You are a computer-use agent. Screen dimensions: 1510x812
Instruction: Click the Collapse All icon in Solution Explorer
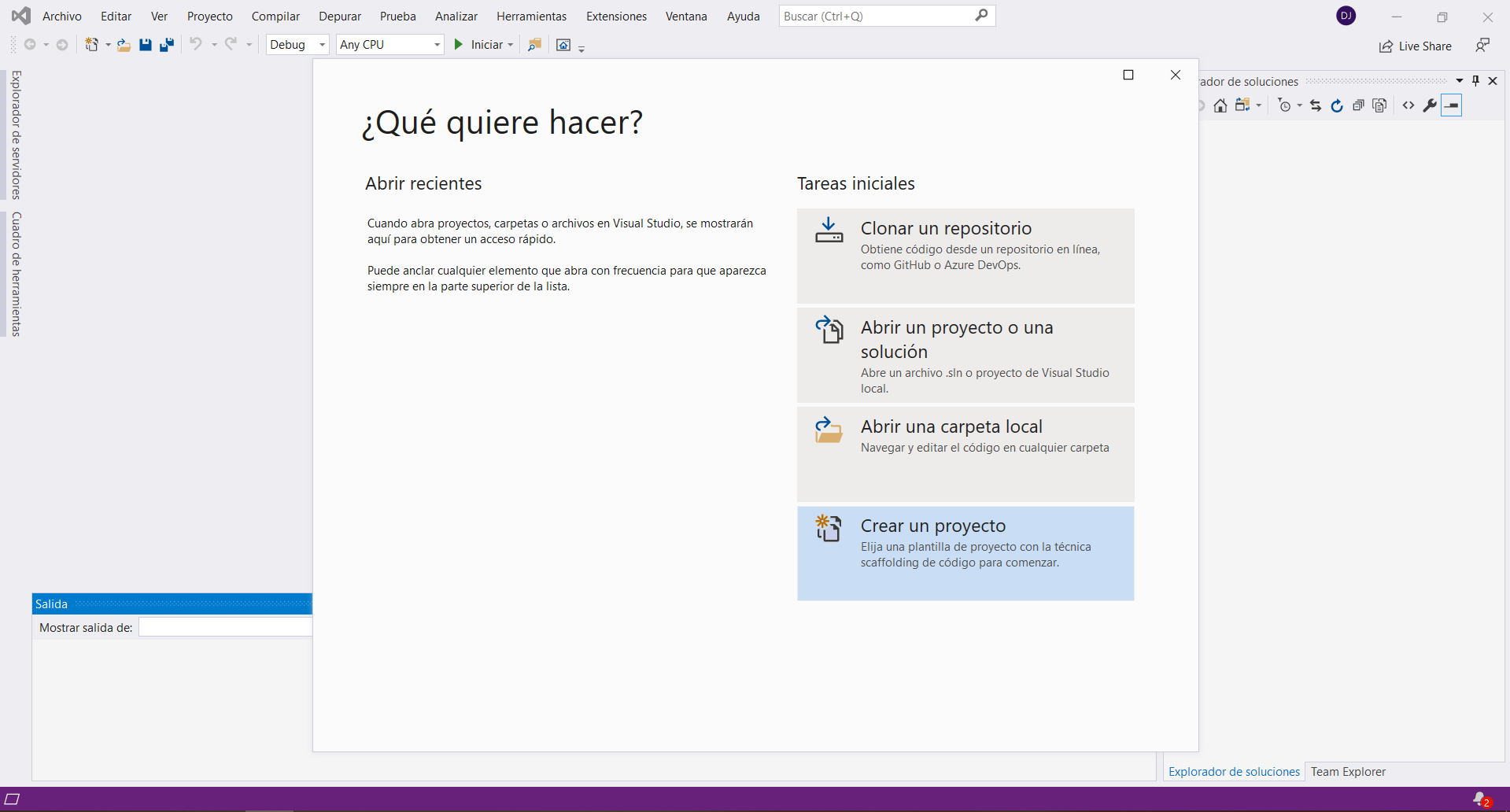tap(1358, 105)
